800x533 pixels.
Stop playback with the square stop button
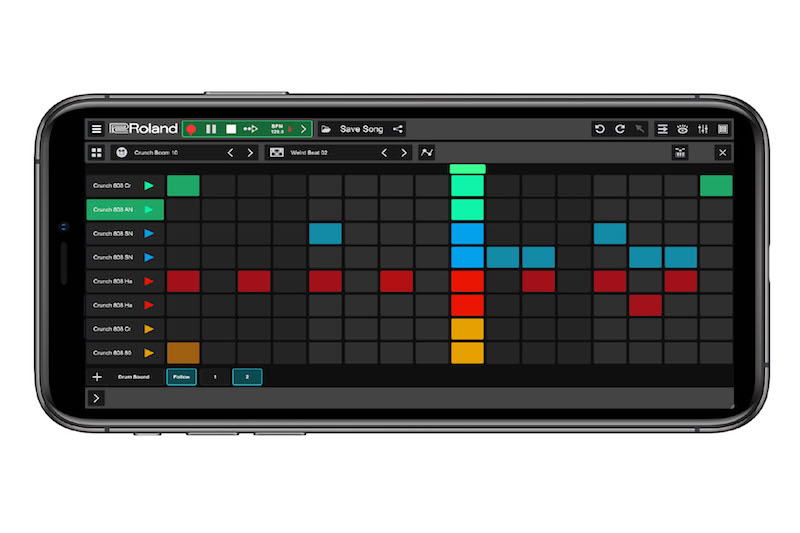tap(230, 129)
